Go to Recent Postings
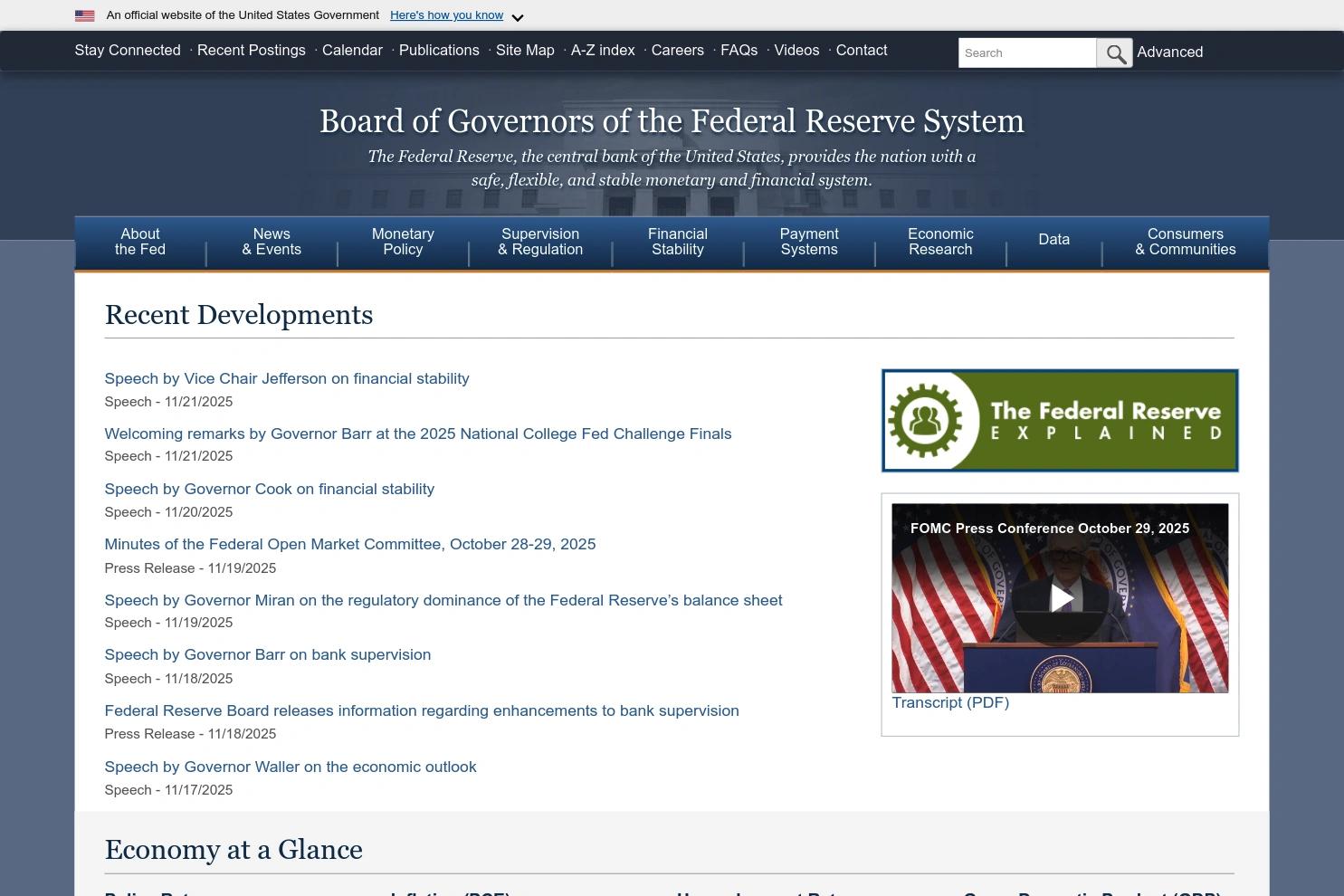The image size is (1344, 896). click(x=252, y=51)
